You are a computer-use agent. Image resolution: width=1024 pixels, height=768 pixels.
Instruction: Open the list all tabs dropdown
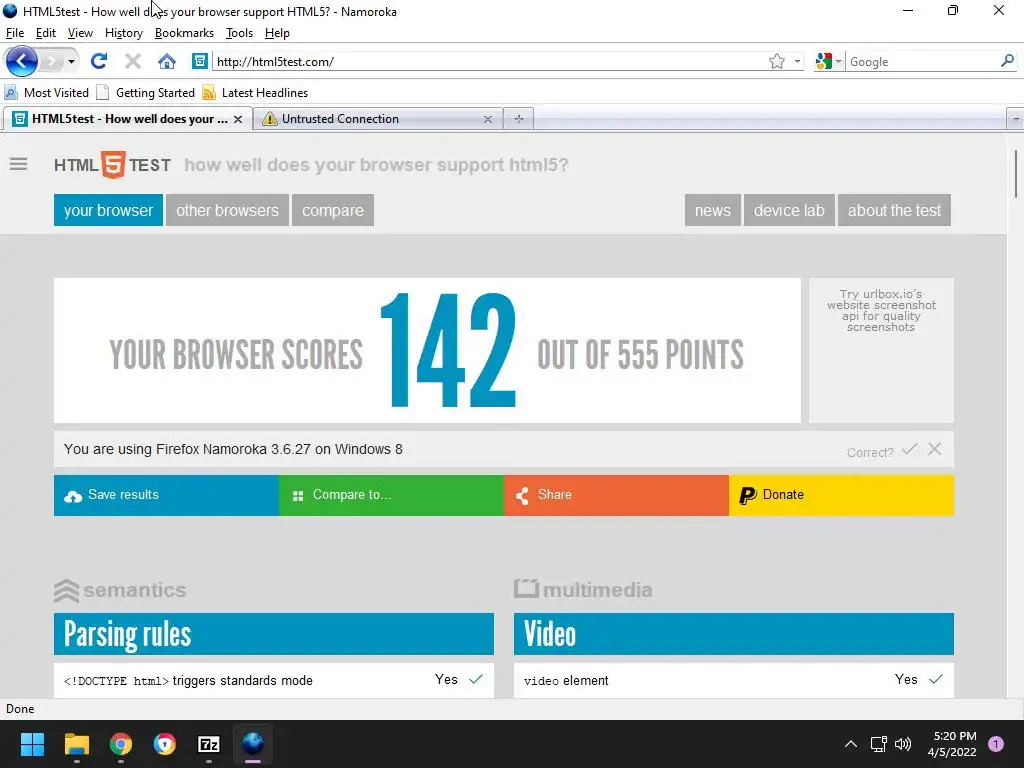pos(1015,120)
